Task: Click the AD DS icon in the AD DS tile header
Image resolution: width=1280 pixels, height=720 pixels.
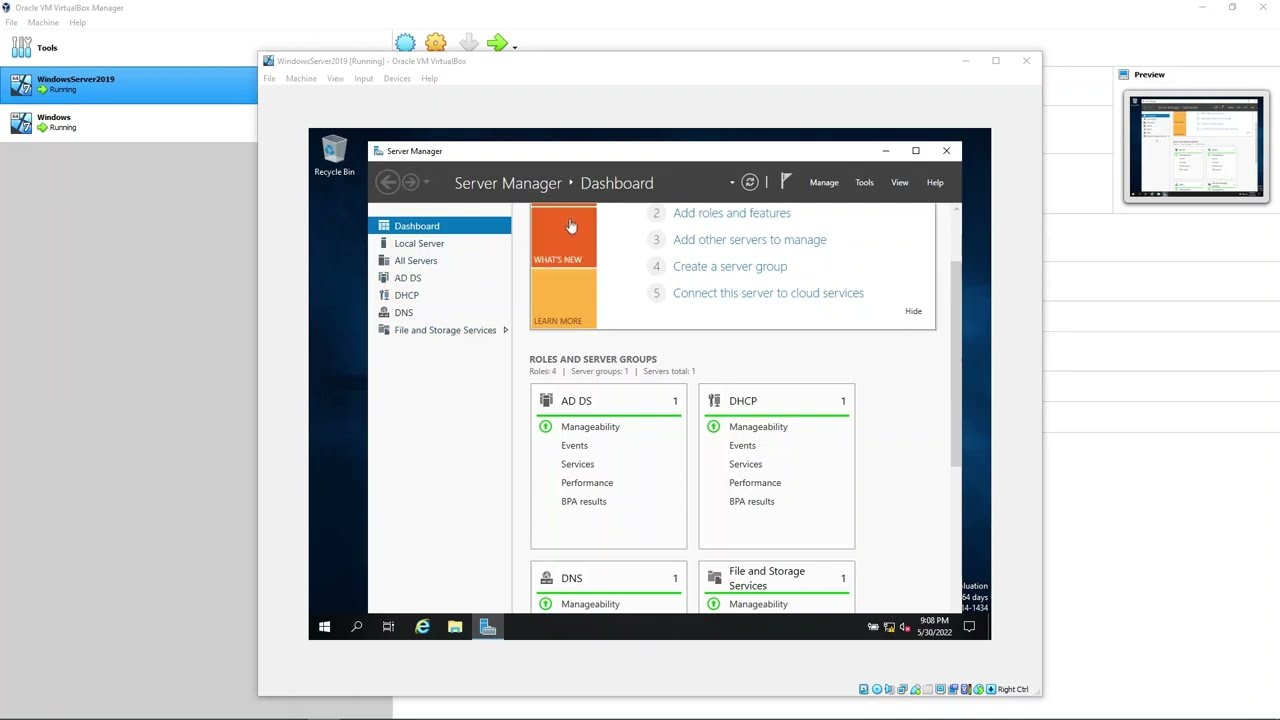Action: 546,400
